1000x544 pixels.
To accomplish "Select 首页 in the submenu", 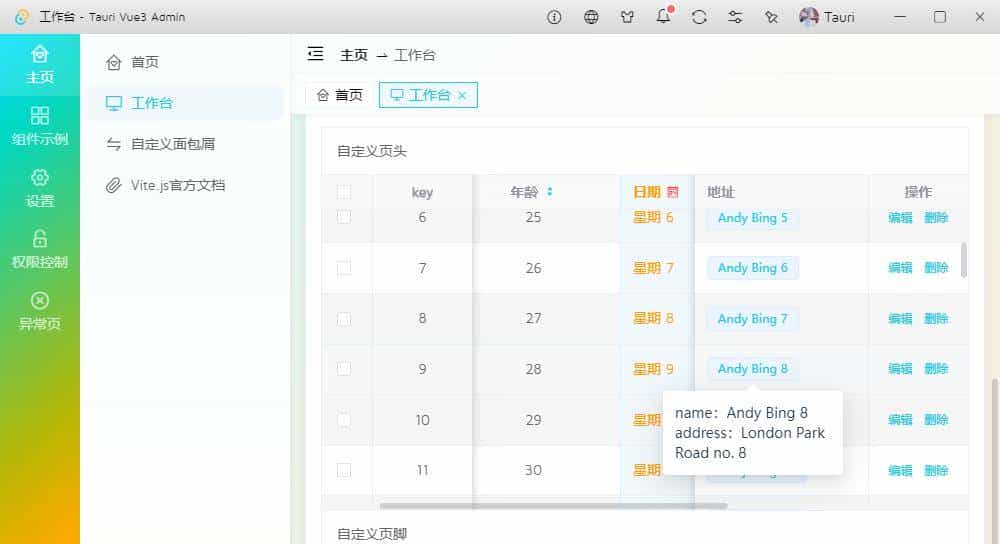I will [x=185, y=62].
